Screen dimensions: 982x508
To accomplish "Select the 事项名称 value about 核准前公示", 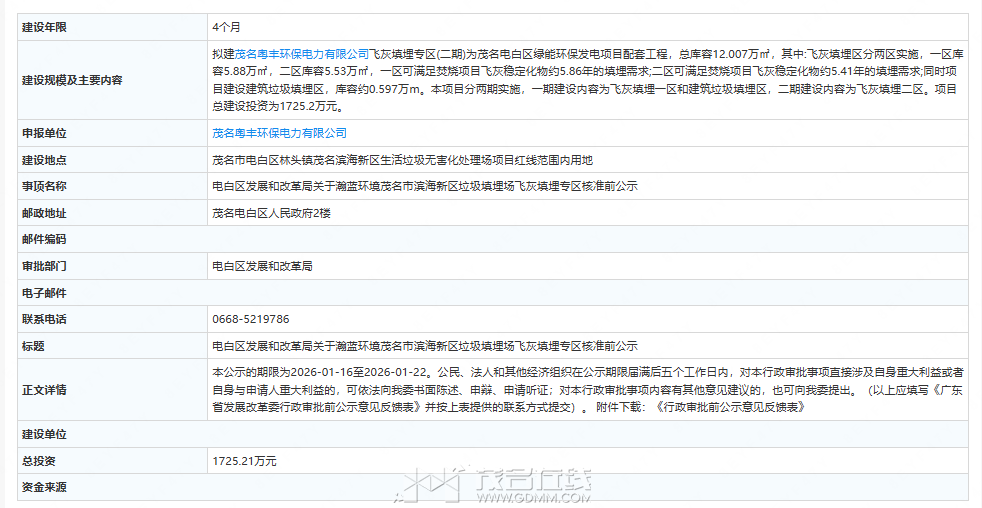I will point(425,187).
